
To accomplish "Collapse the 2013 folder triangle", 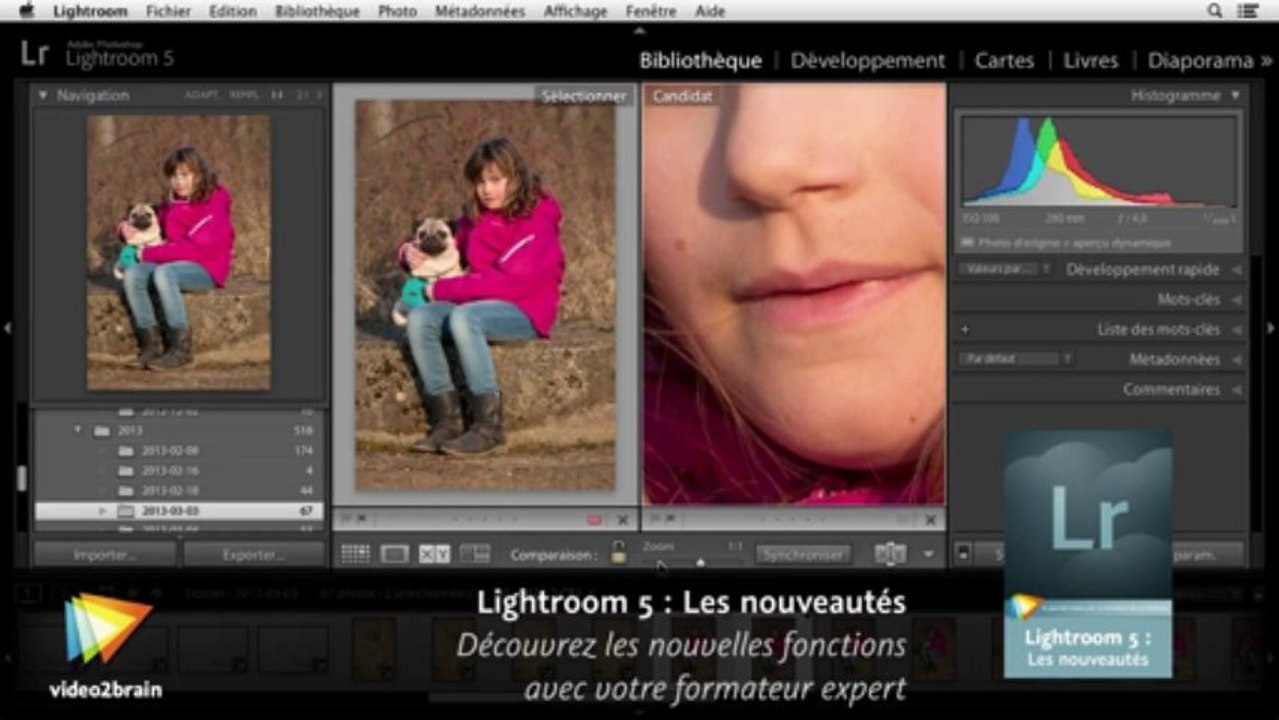I will click(78, 430).
